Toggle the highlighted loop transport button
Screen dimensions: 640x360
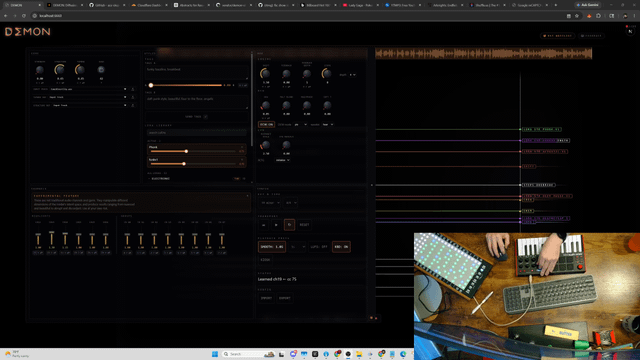pyautogui.click(x=289, y=225)
